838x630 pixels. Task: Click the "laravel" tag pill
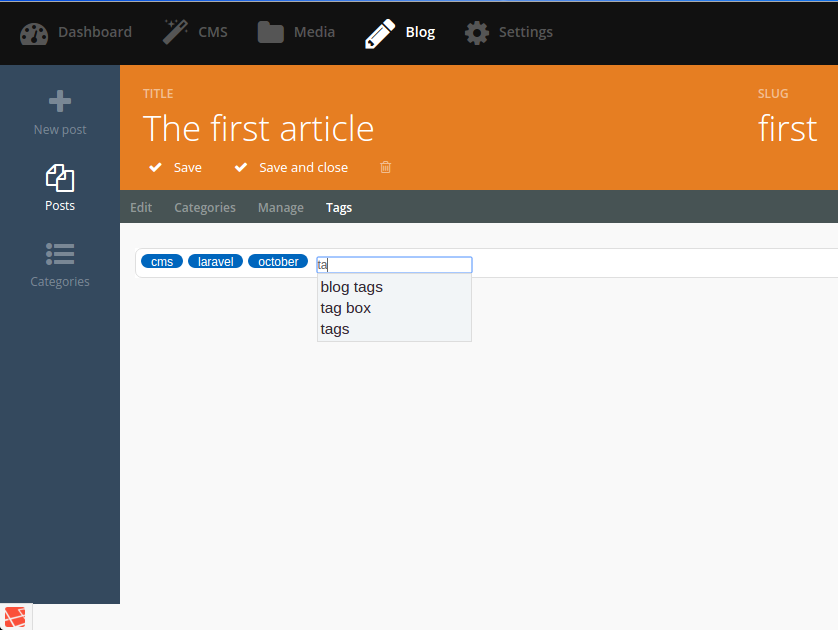tap(215, 261)
